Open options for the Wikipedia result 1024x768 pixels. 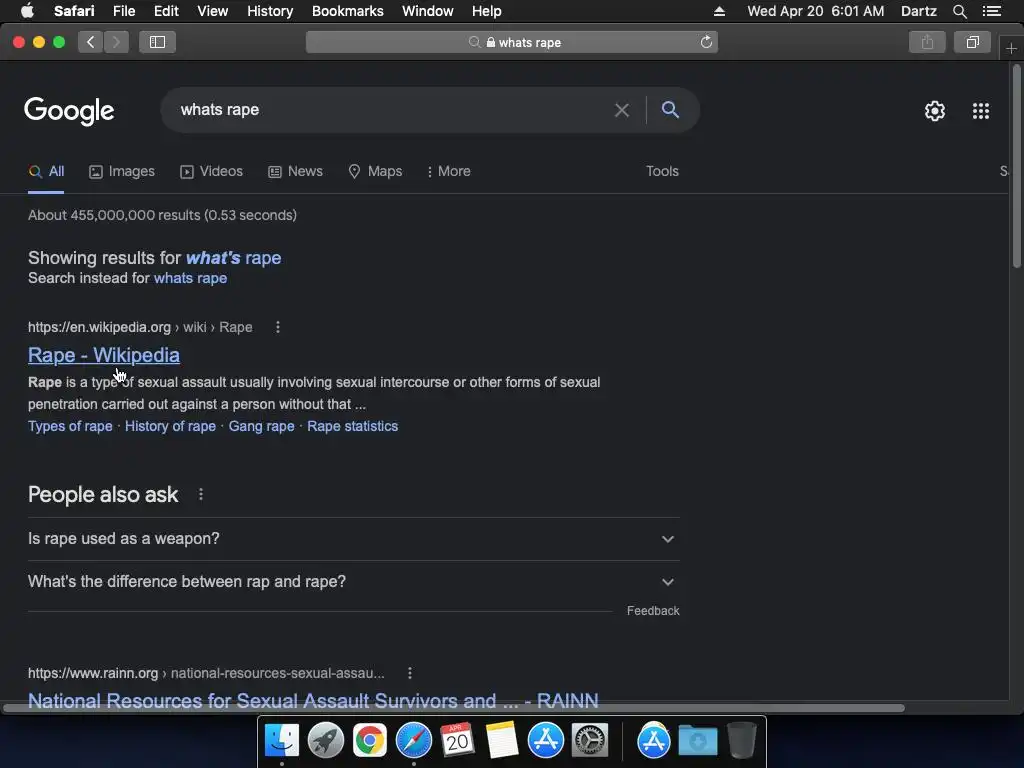tap(278, 327)
